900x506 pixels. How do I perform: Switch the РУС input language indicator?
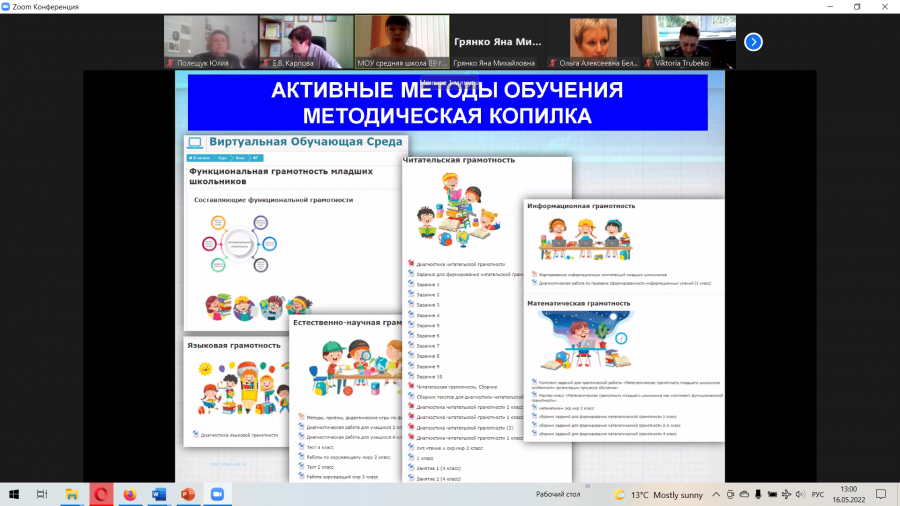818,495
